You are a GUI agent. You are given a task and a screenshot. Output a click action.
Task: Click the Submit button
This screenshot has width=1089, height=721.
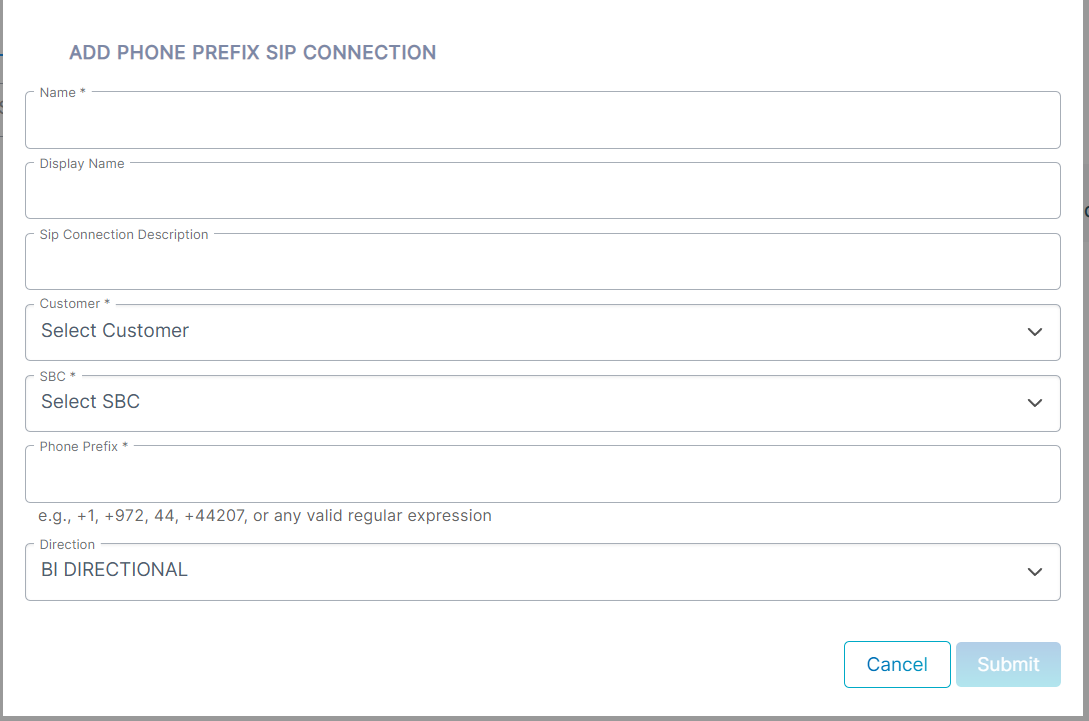(x=1008, y=664)
